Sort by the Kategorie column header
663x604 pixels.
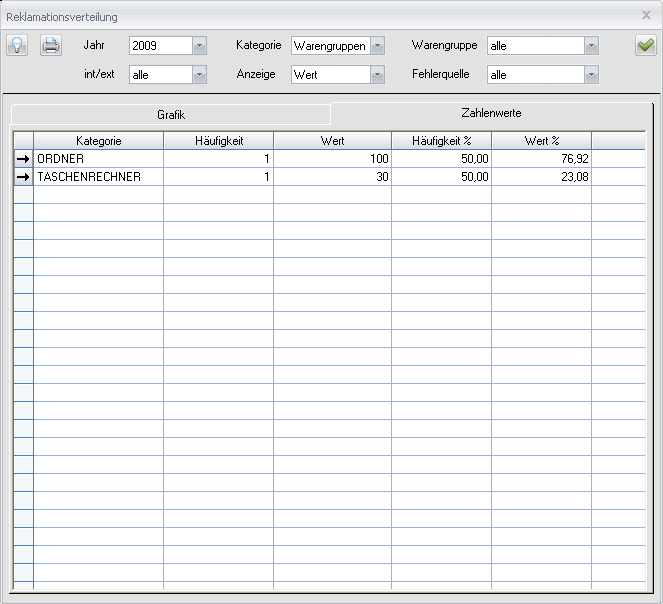click(98, 141)
